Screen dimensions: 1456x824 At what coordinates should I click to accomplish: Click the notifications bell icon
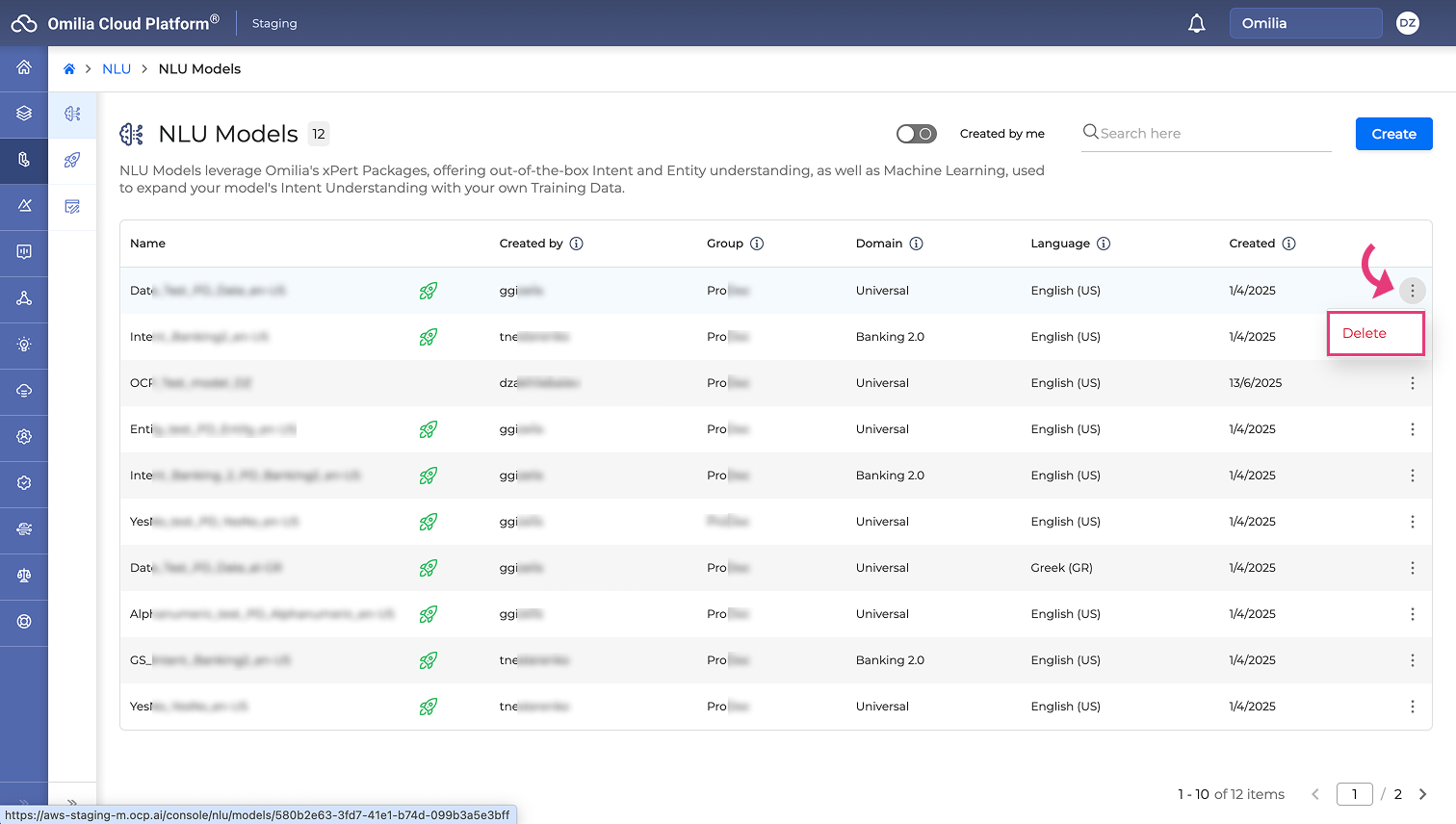pyautogui.click(x=1196, y=23)
